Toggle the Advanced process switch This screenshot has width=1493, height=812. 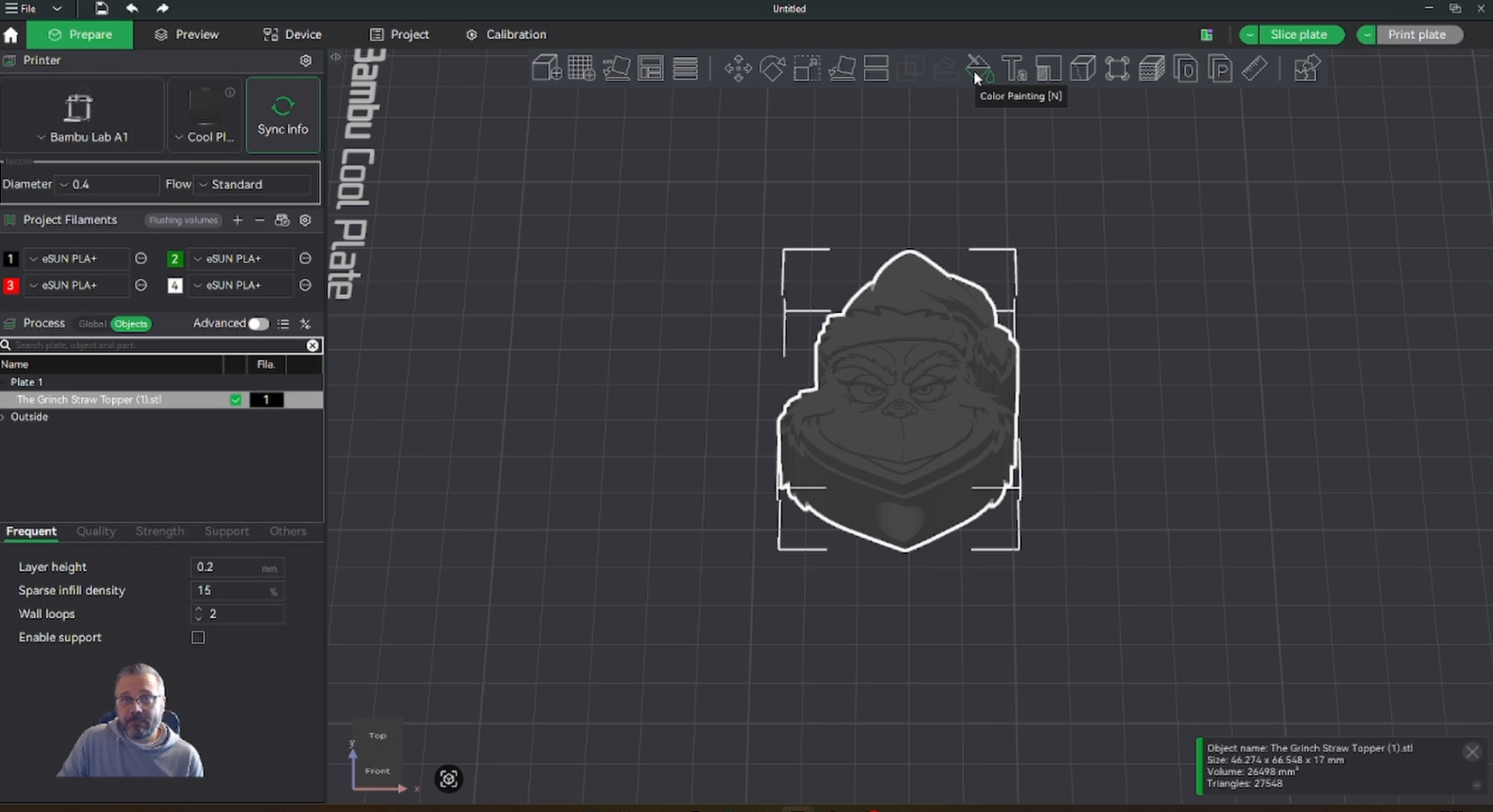tap(258, 324)
